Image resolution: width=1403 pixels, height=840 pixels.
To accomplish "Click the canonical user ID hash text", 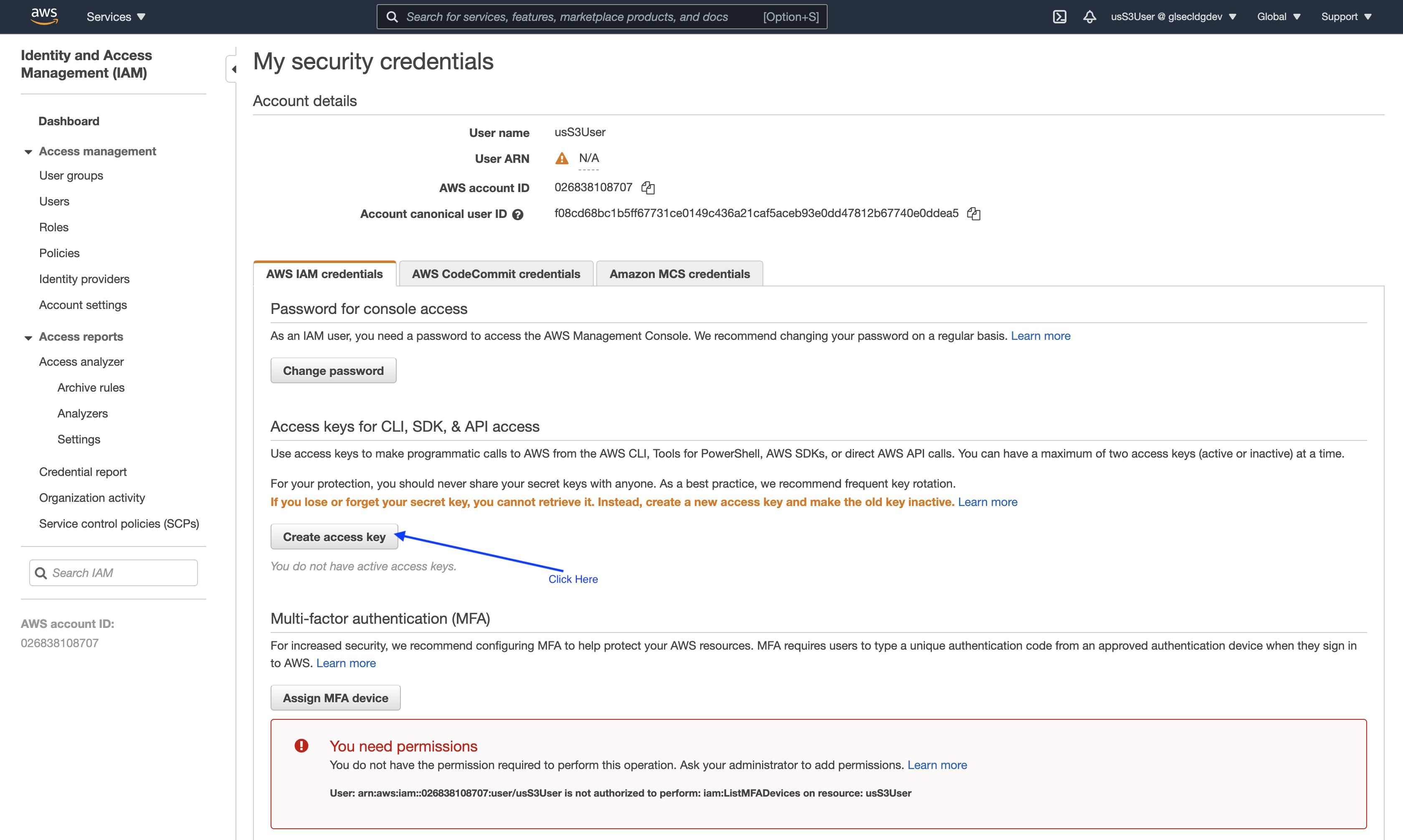I will (x=756, y=213).
